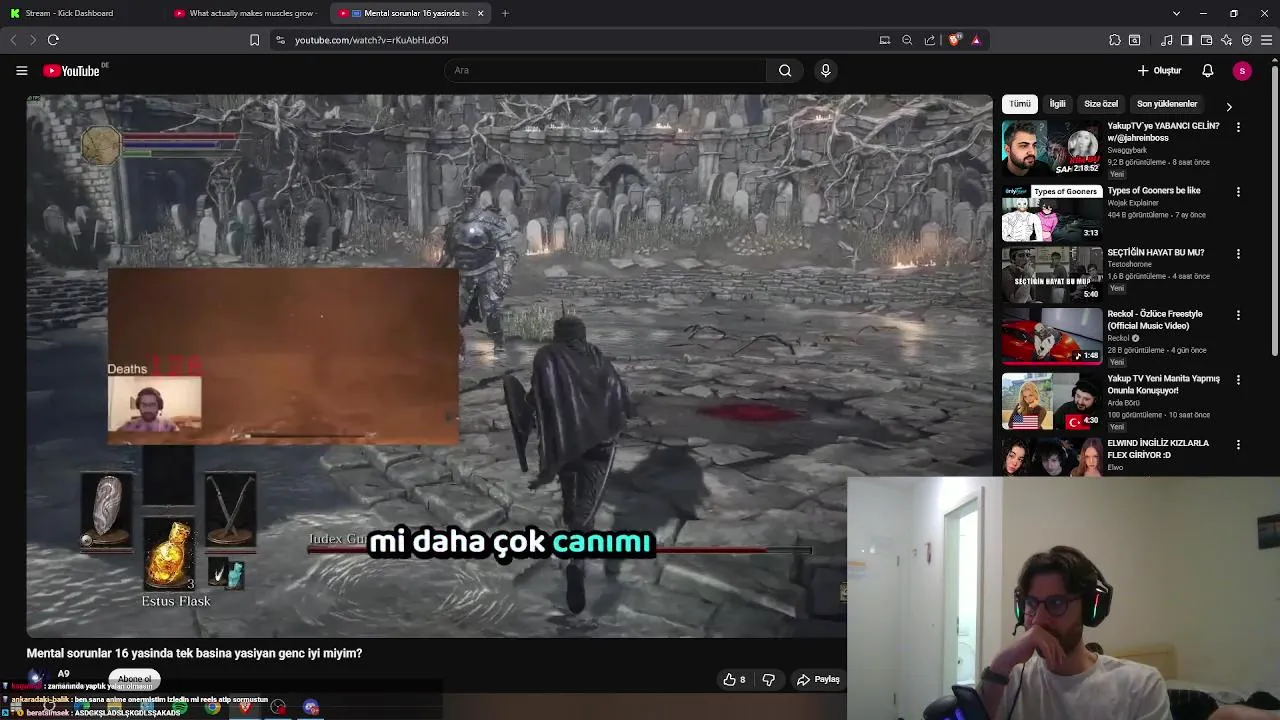This screenshot has height=720, width=1280.
Task: Open options for ELWIND İNGİLİZ KIZLARLA video
Action: click(1238, 444)
